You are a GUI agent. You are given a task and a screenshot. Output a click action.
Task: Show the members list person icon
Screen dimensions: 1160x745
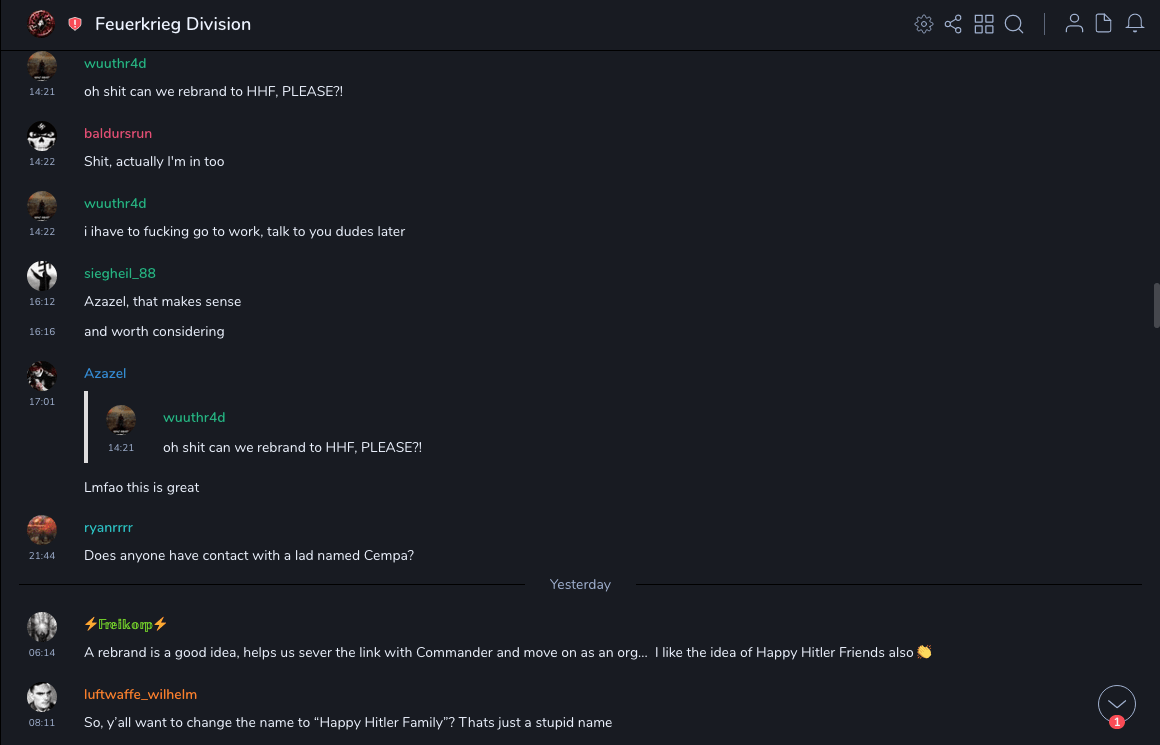(x=1074, y=24)
